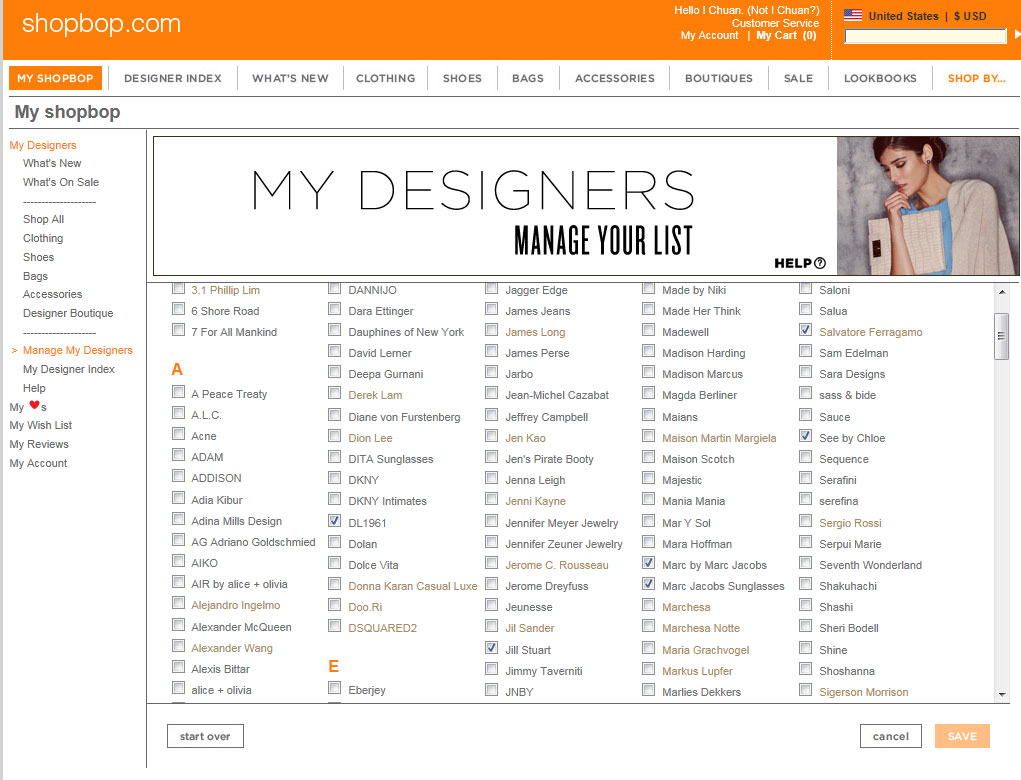Uncheck the DL1961 checkbox
Image resolution: width=1021 pixels, height=780 pixels.
point(335,521)
